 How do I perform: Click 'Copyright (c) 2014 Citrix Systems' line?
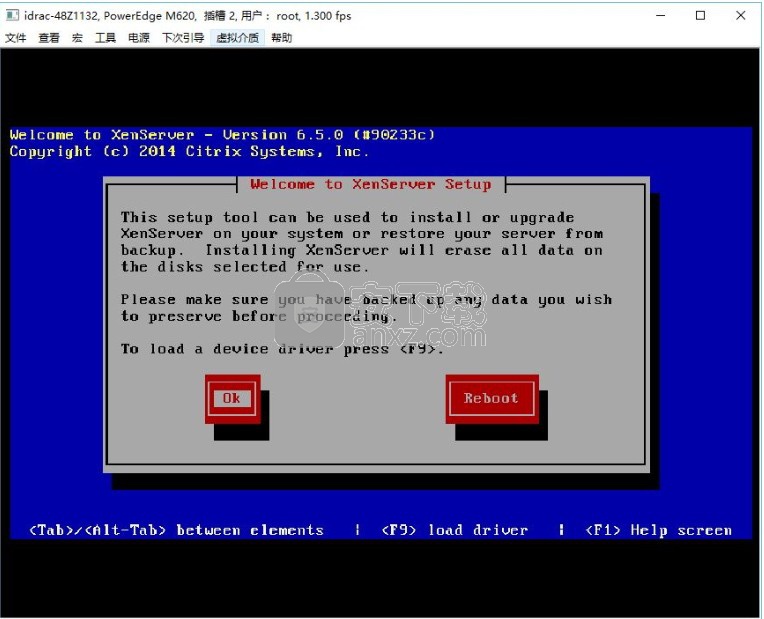[189, 152]
